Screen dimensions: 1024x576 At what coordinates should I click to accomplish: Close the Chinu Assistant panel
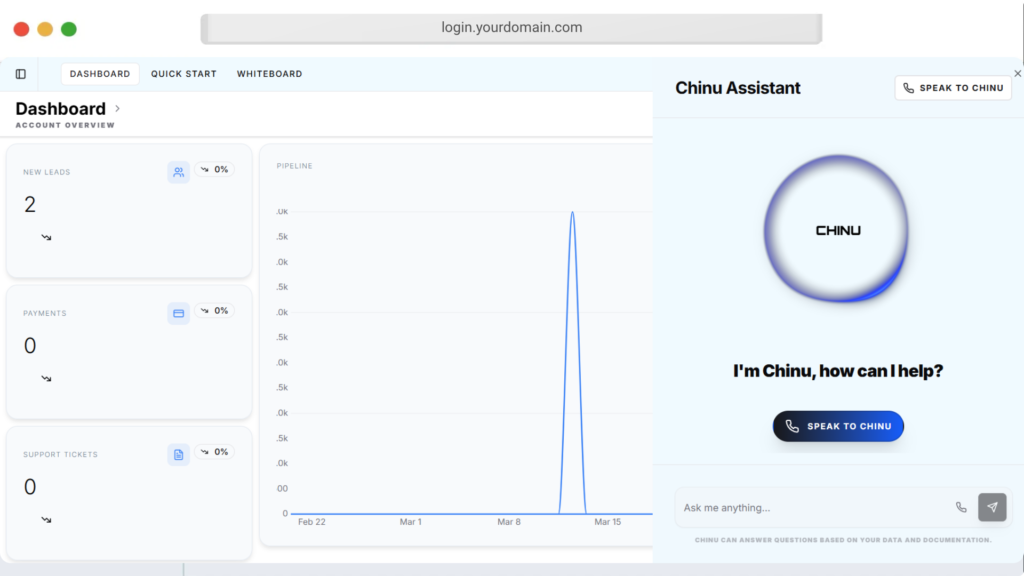click(1017, 73)
